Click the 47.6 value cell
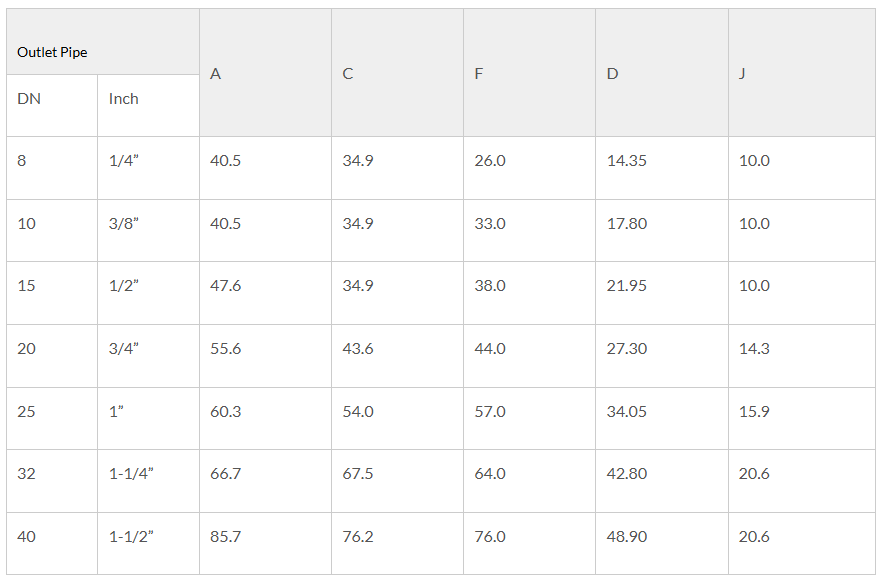Image resolution: width=878 pixels, height=578 pixels. pos(265,293)
